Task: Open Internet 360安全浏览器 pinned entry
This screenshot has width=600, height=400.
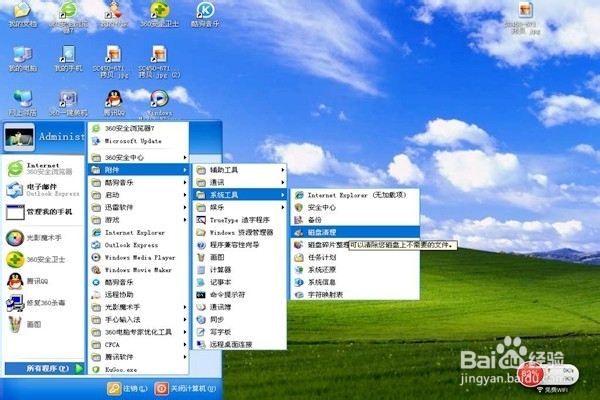Action: [x=44, y=168]
